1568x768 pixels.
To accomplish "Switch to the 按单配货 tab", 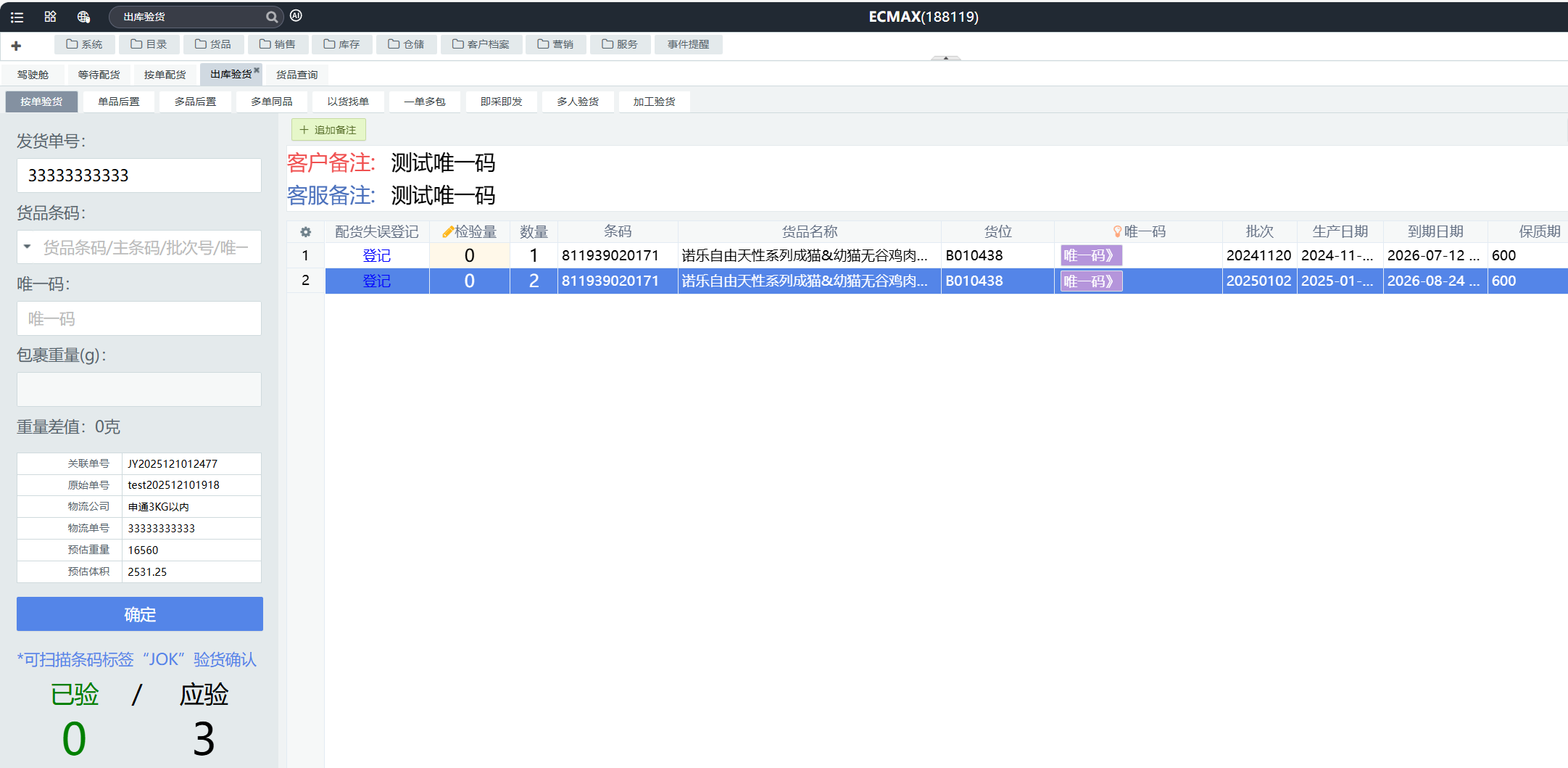I will (x=165, y=75).
